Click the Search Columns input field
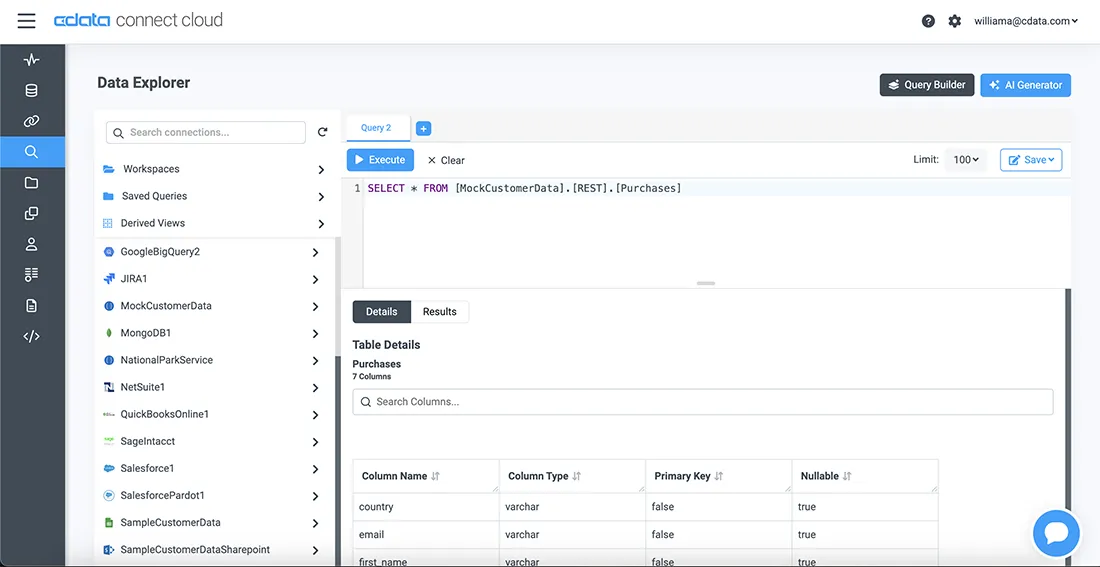 coord(703,402)
